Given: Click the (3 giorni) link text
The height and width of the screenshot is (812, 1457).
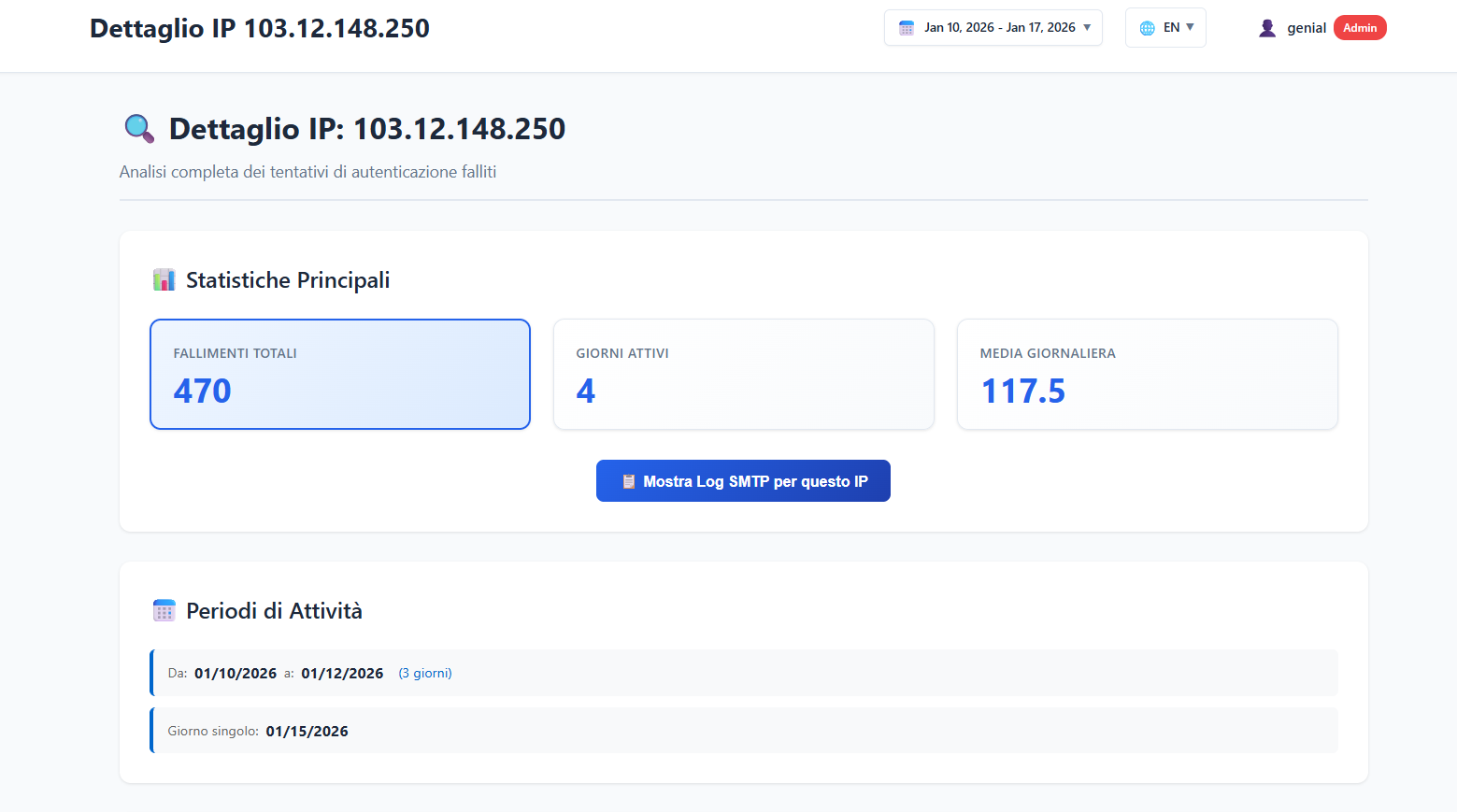Looking at the screenshot, I should (425, 674).
